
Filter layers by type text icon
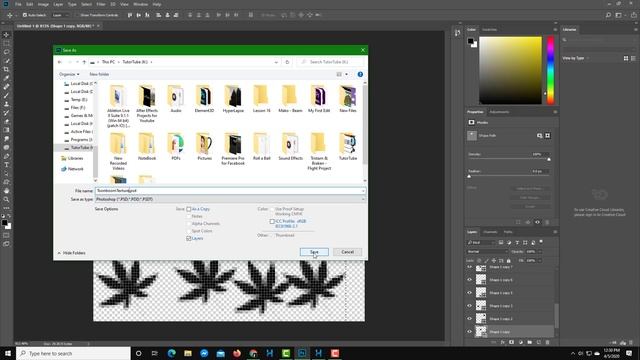[517, 242]
